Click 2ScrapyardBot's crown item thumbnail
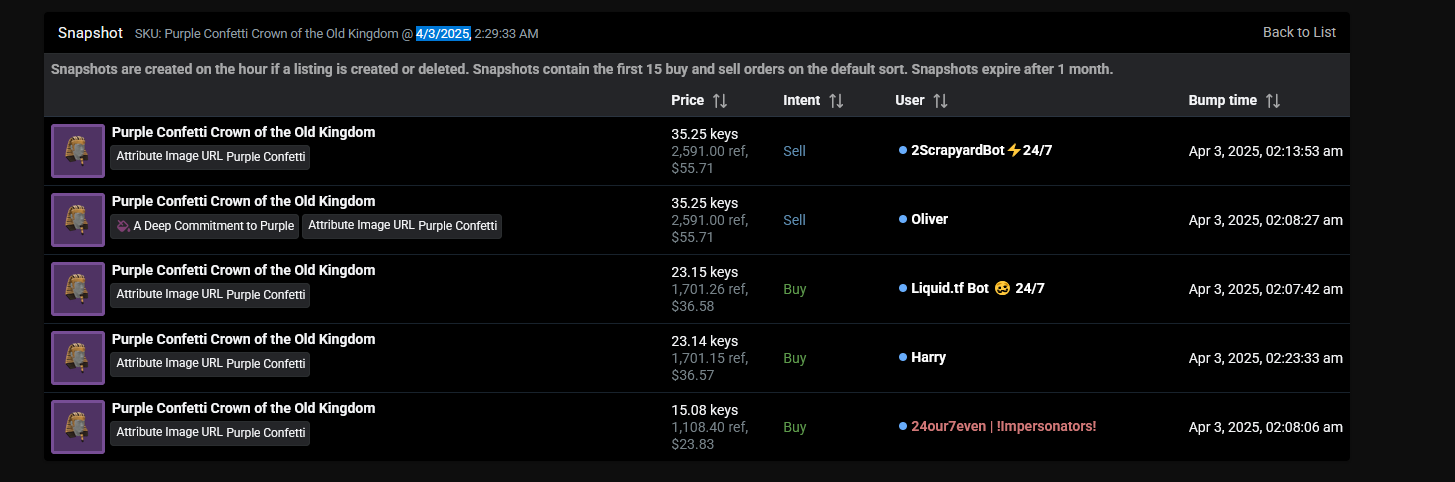Image resolution: width=1455 pixels, height=482 pixels. click(78, 151)
